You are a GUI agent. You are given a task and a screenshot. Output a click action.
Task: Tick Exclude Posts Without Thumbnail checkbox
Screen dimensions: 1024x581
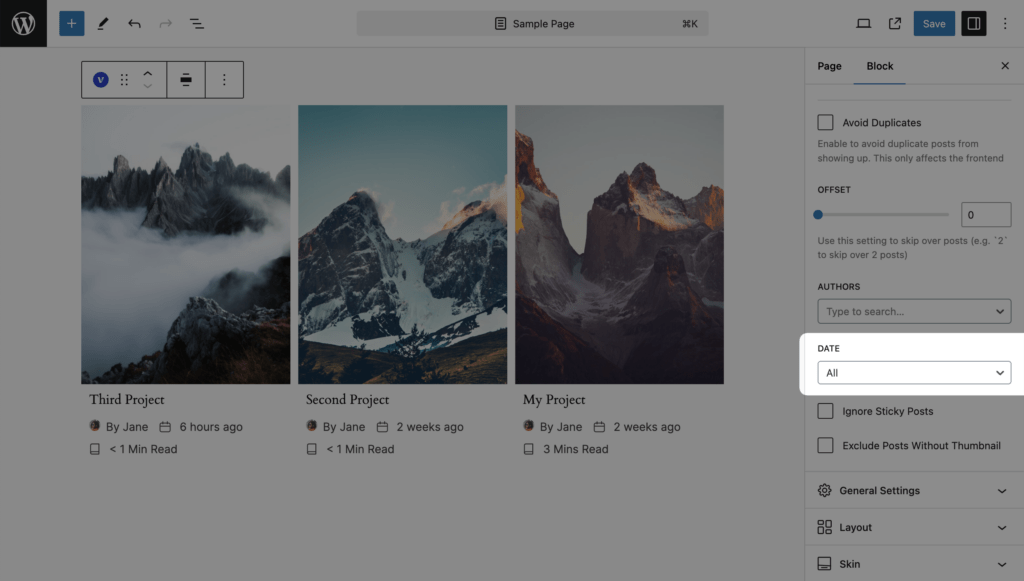click(825, 445)
